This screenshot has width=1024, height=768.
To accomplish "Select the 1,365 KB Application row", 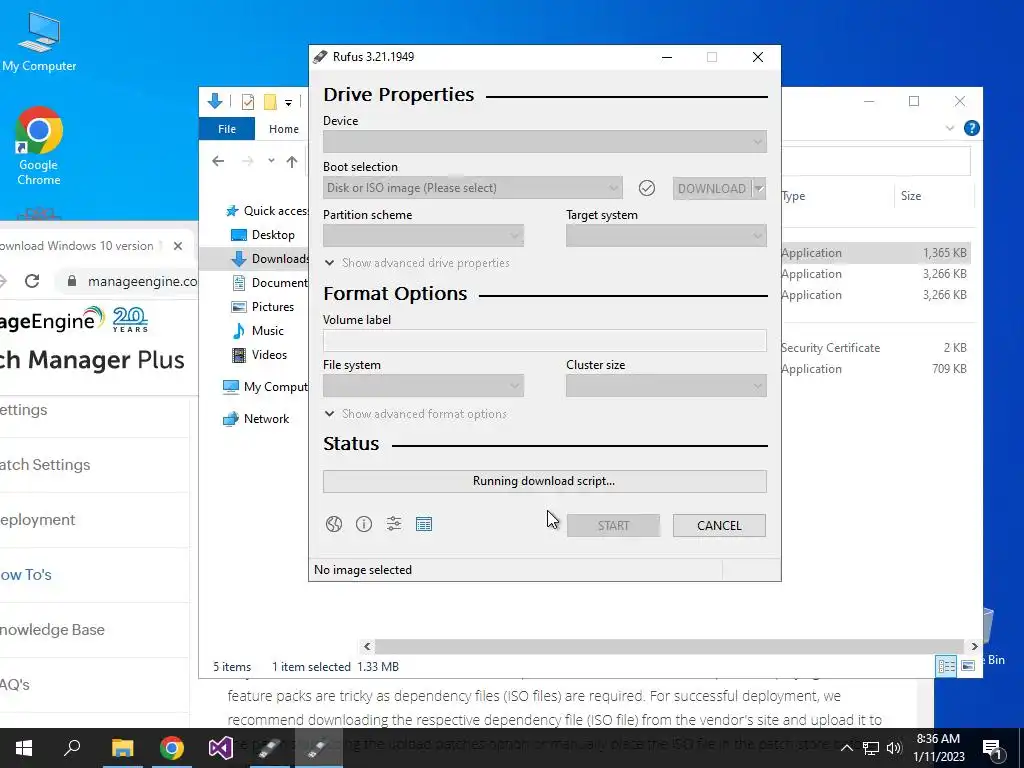I will (x=876, y=253).
